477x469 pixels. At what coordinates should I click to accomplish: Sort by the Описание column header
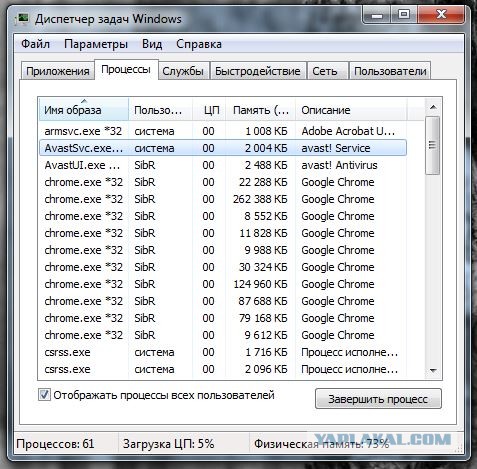(351, 110)
